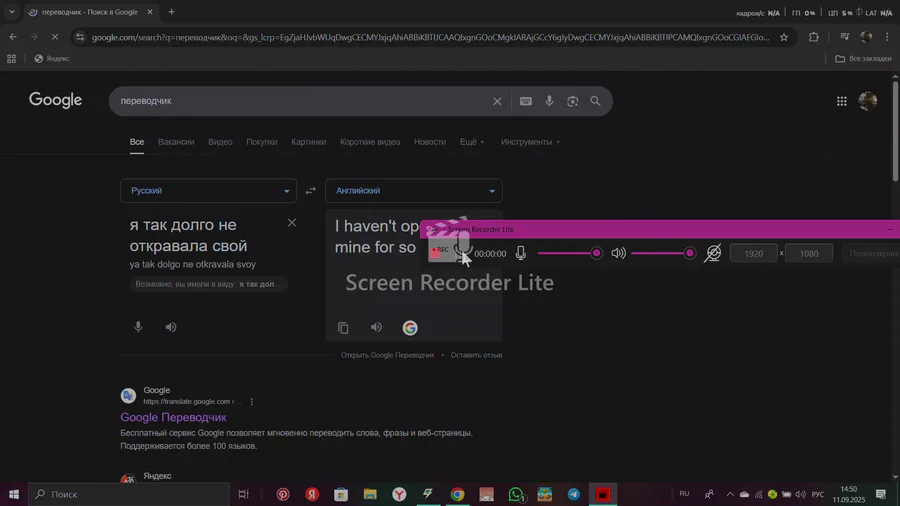
Task: Open a new browser tab
Action: (x=171, y=11)
